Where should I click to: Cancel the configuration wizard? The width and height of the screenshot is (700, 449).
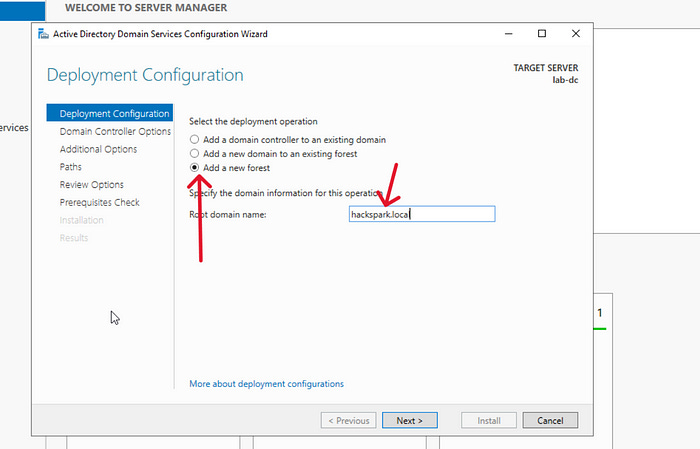(550, 420)
